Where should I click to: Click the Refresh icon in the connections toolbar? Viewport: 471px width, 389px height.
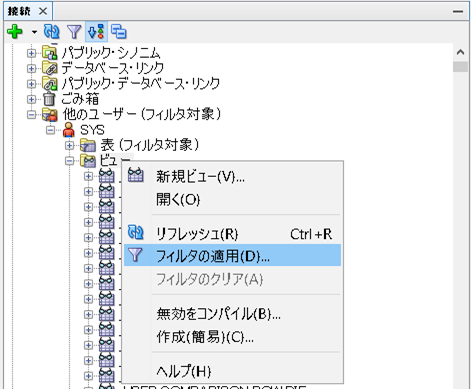52,32
